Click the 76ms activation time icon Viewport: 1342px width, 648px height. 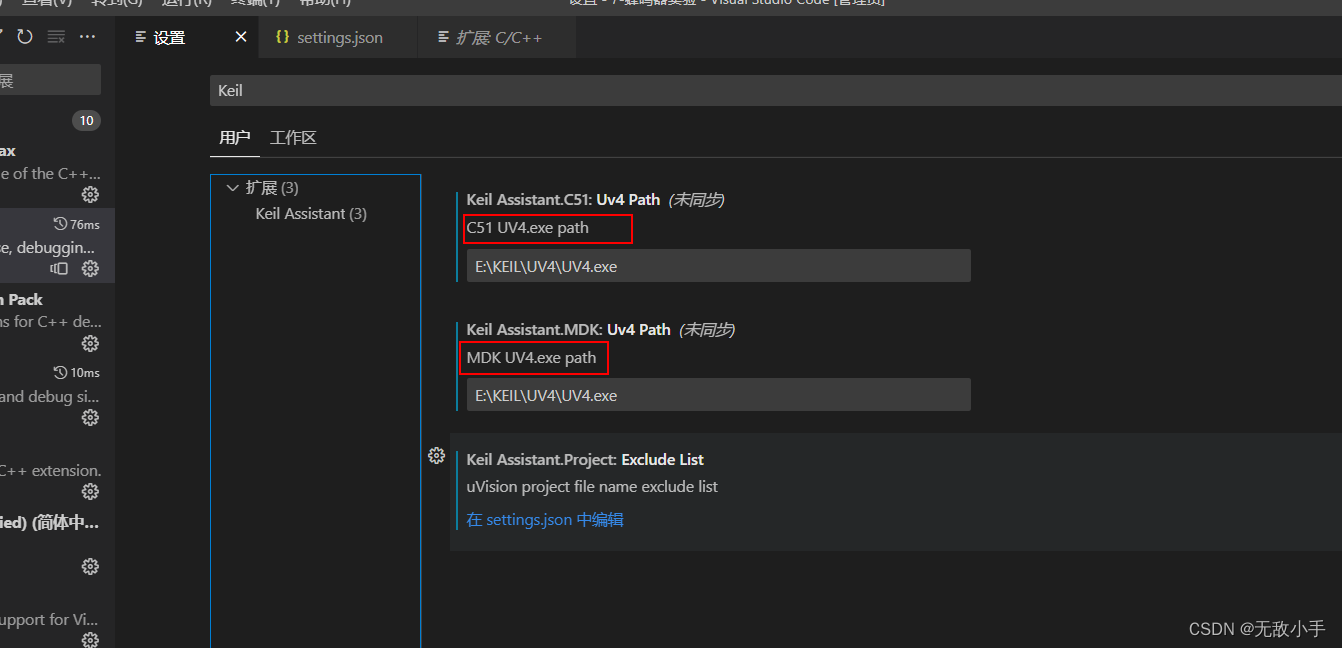pos(60,224)
